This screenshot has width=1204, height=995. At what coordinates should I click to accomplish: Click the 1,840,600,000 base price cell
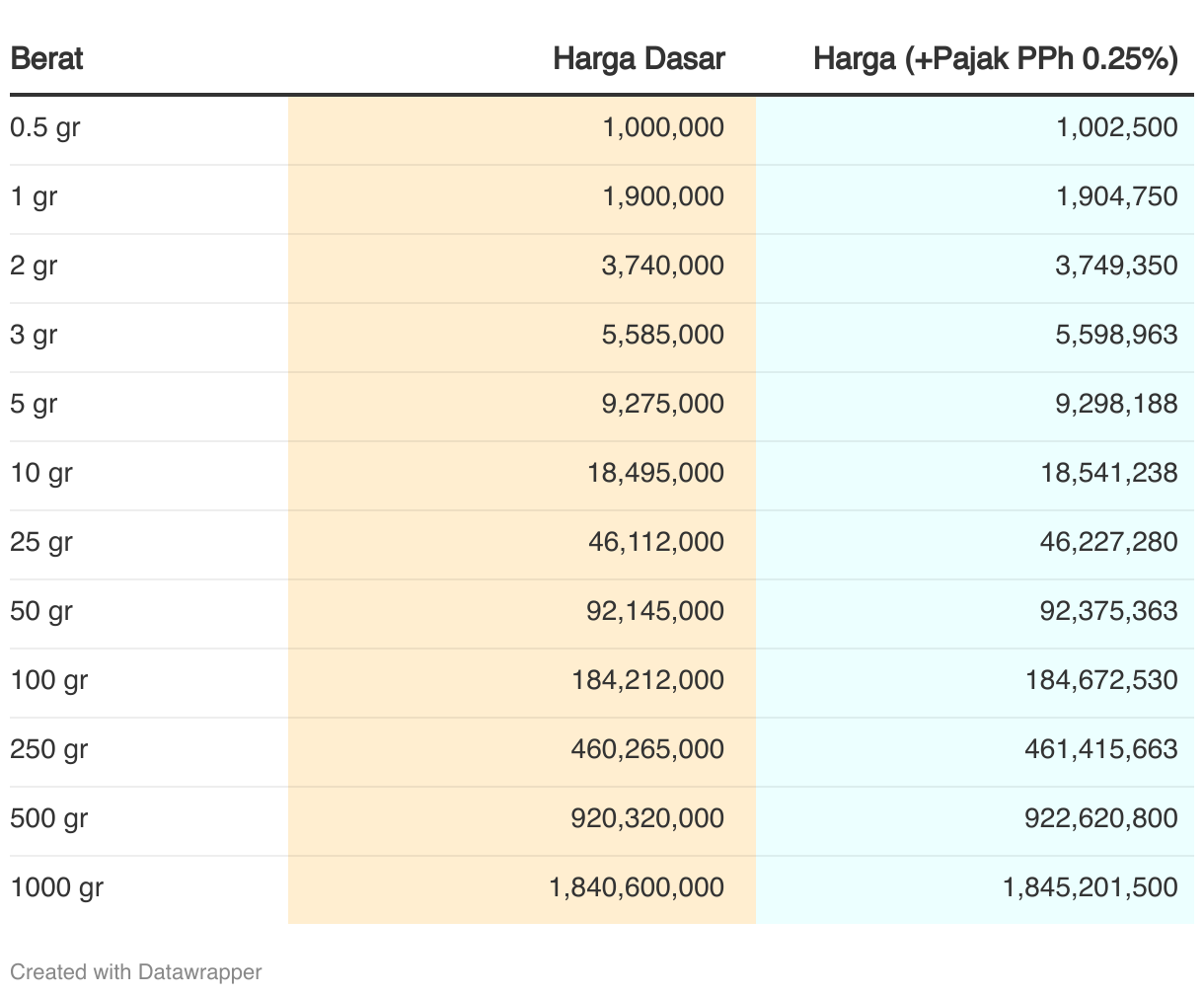637,887
